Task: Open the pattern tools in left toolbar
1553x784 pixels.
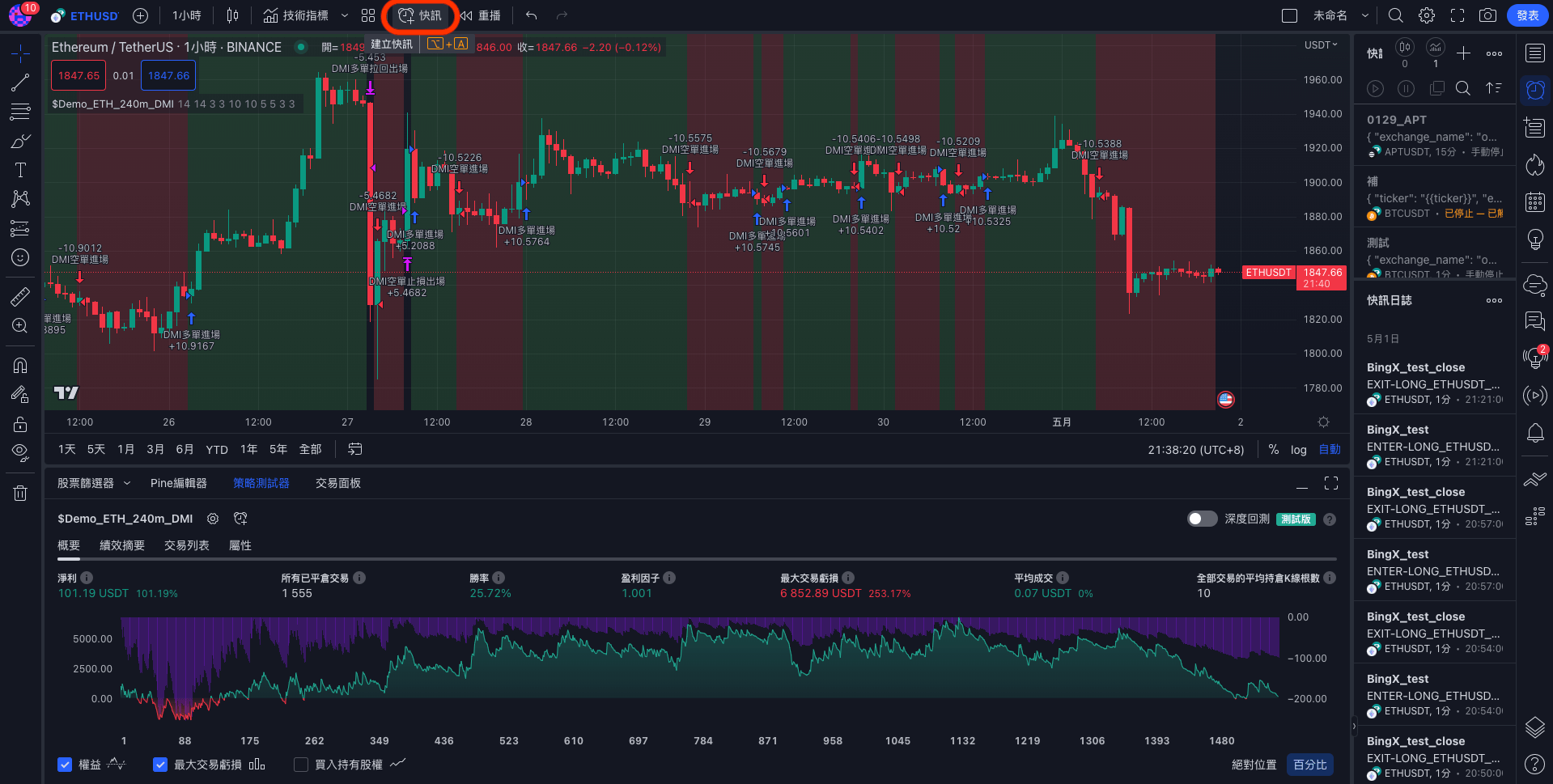Action: [20, 199]
